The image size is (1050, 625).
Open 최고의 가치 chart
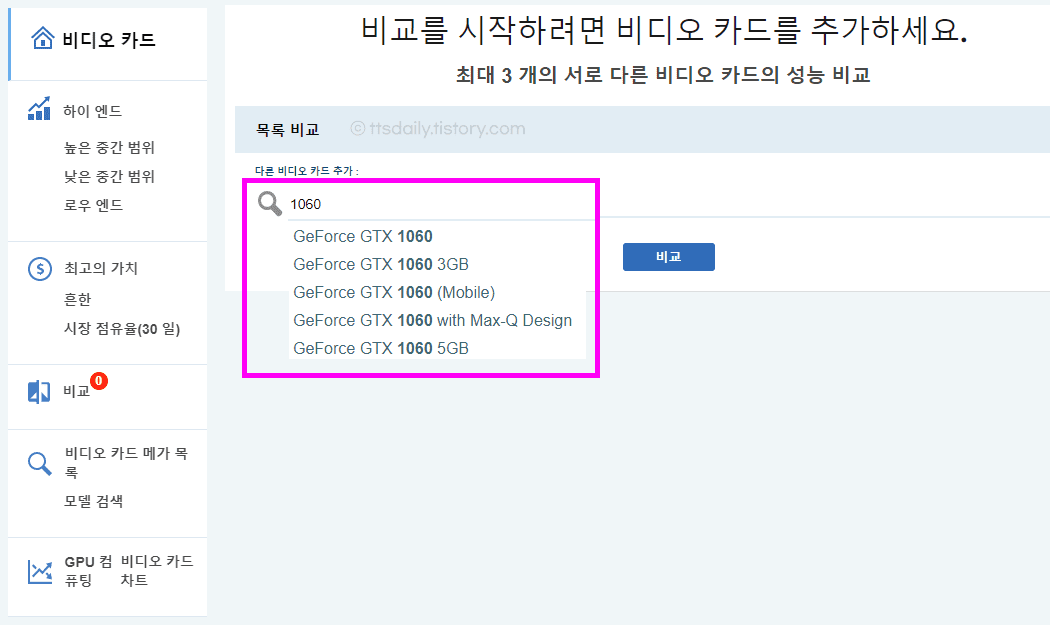(x=101, y=268)
